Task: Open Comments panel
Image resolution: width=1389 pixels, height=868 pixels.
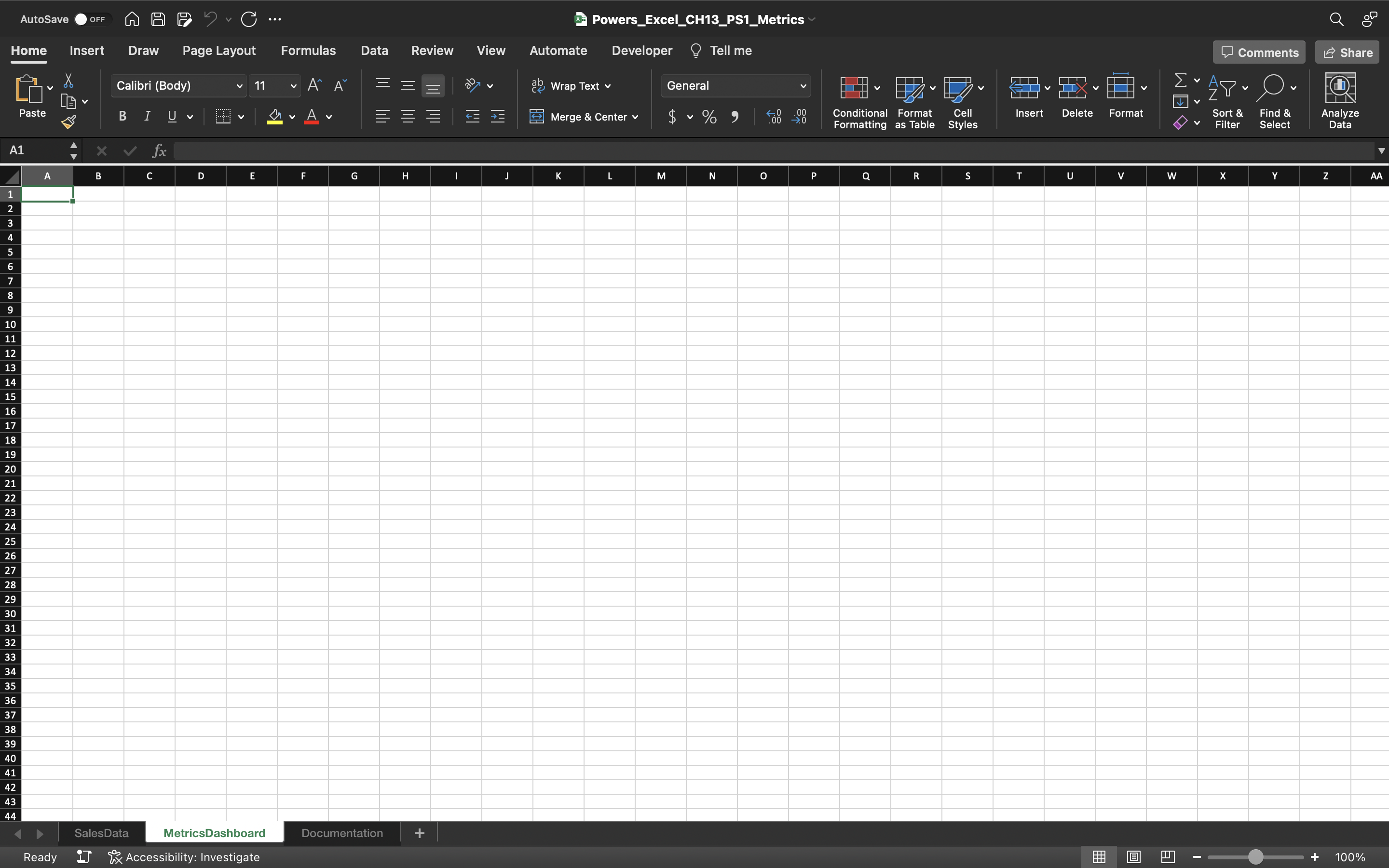Action: [1258, 52]
